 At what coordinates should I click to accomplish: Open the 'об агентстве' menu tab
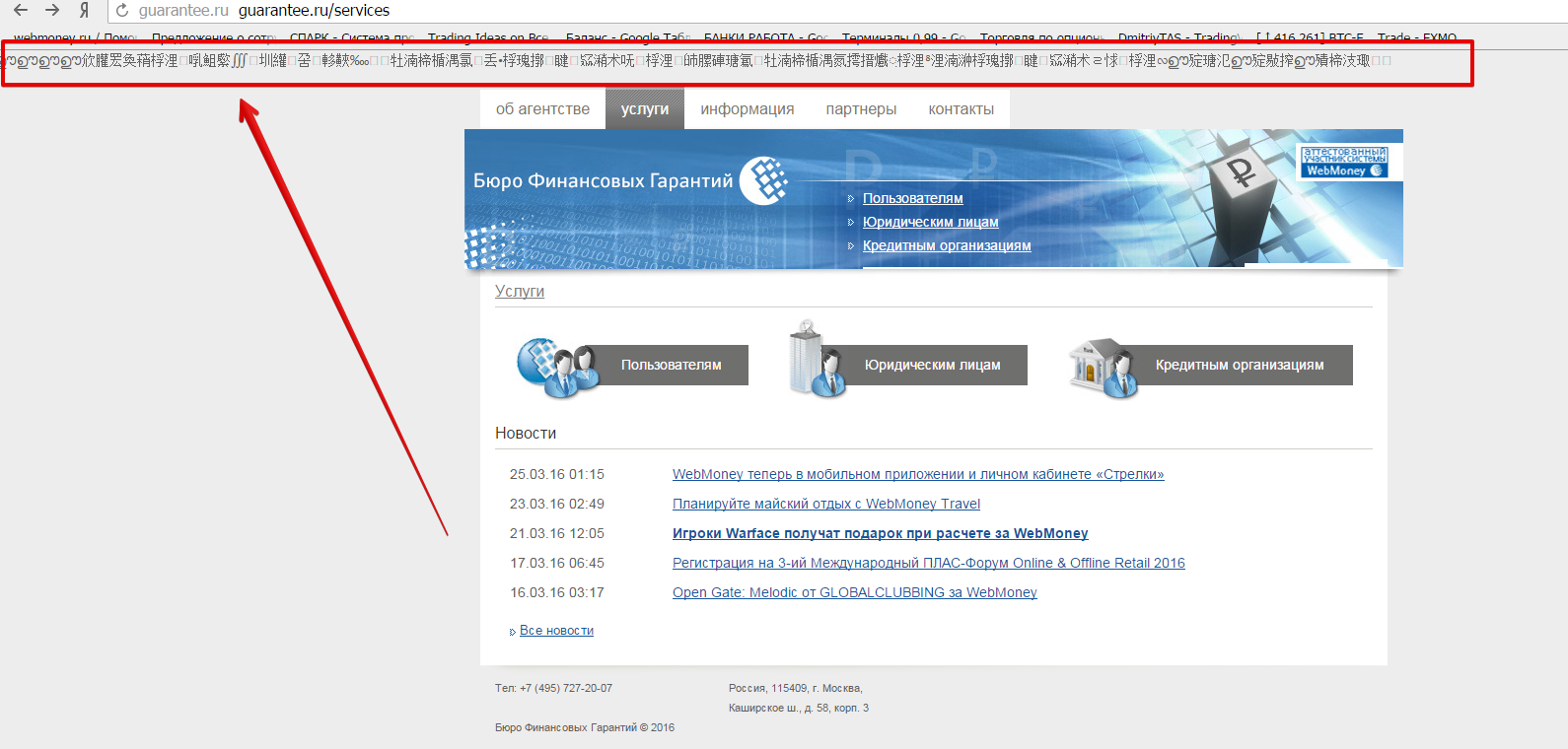pyautogui.click(x=542, y=109)
